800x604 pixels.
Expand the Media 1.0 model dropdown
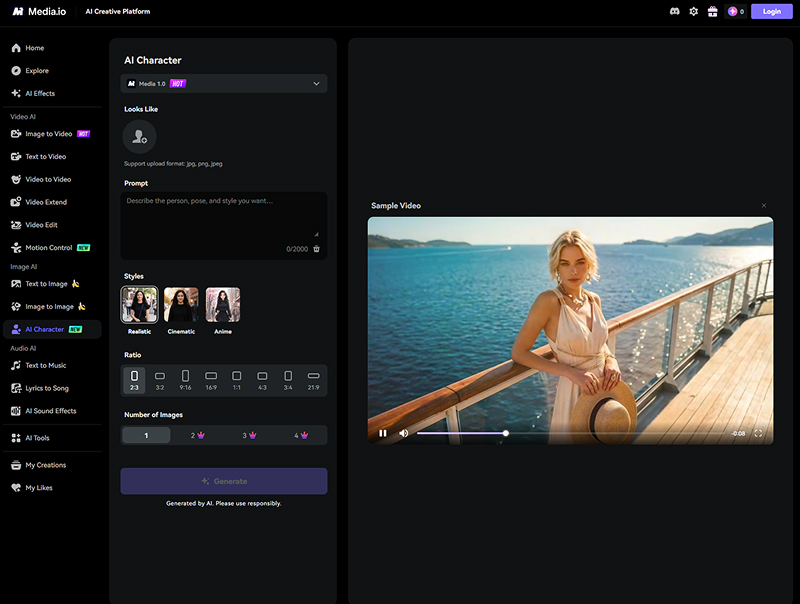click(224, 84)
